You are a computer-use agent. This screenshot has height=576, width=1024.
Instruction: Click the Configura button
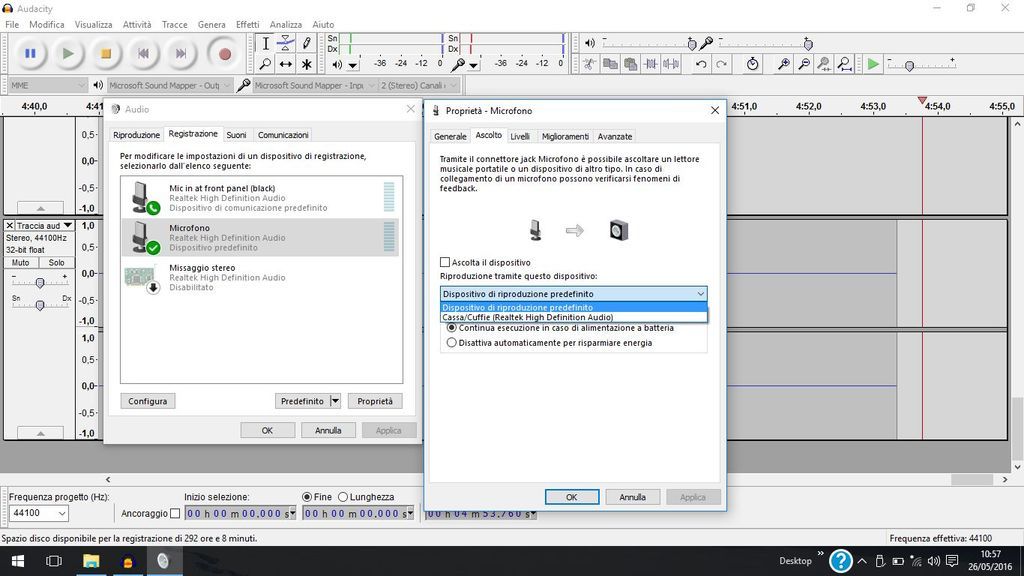pyautogui.click(x=147, y=401)
